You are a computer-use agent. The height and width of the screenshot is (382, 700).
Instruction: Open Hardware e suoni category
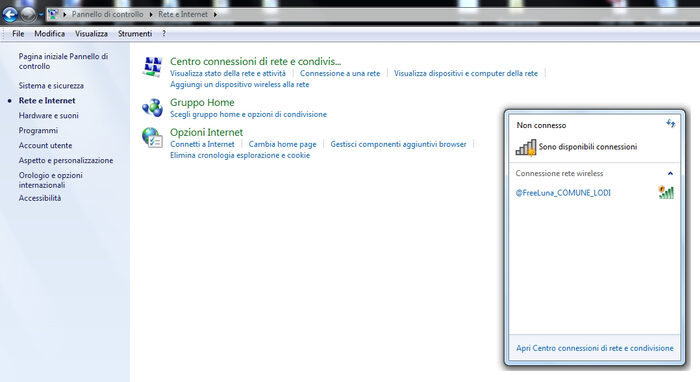(48, 115)
